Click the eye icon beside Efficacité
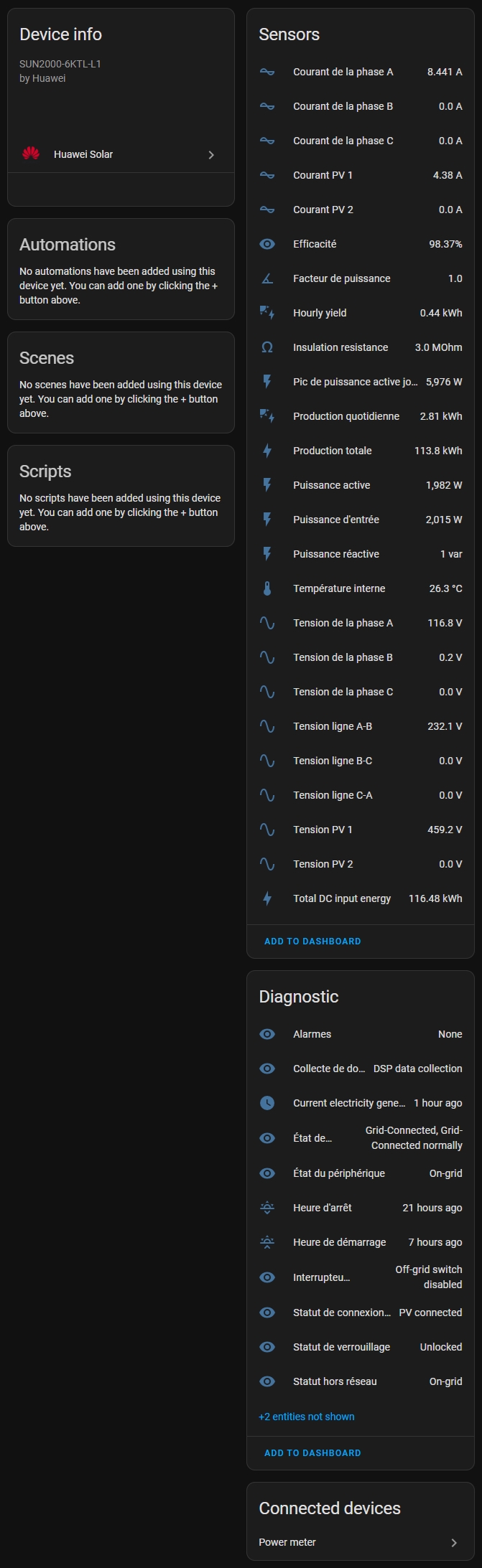This screenshot has width=482, height=1568. point(267,244)
